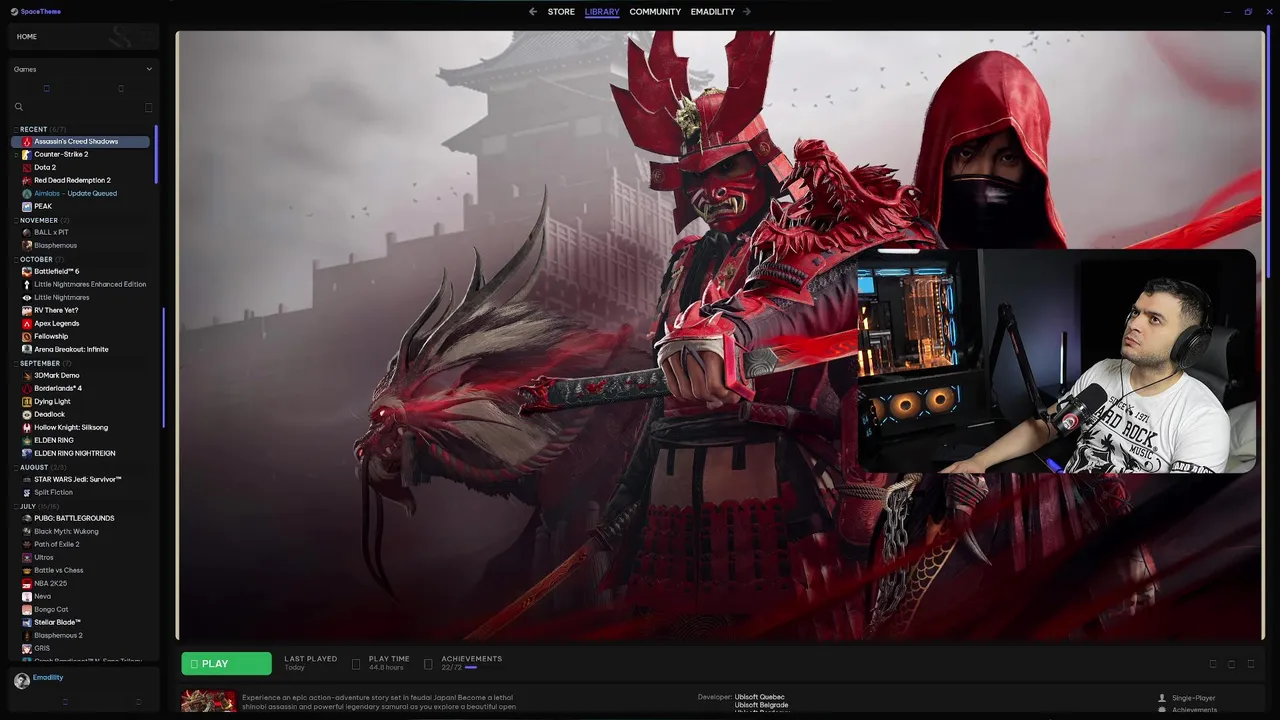Click the Assassin's Creed Shadows hero banner

720,335
